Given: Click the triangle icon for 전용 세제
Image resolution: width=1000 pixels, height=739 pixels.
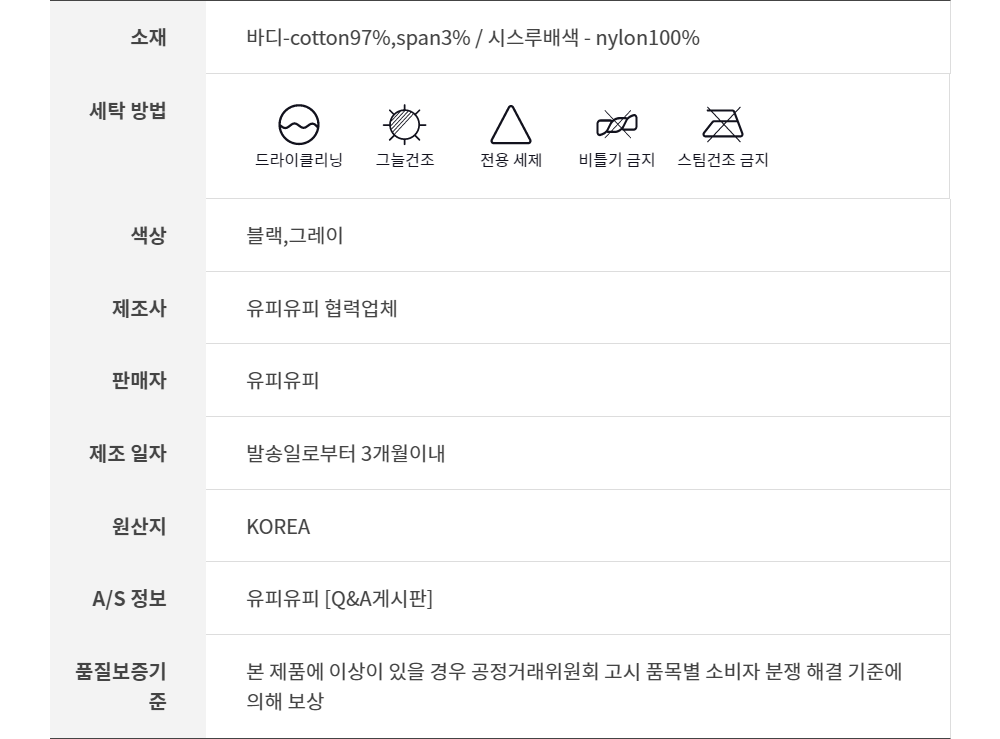Looking at the screenshot, I should [x=510, y=125].
